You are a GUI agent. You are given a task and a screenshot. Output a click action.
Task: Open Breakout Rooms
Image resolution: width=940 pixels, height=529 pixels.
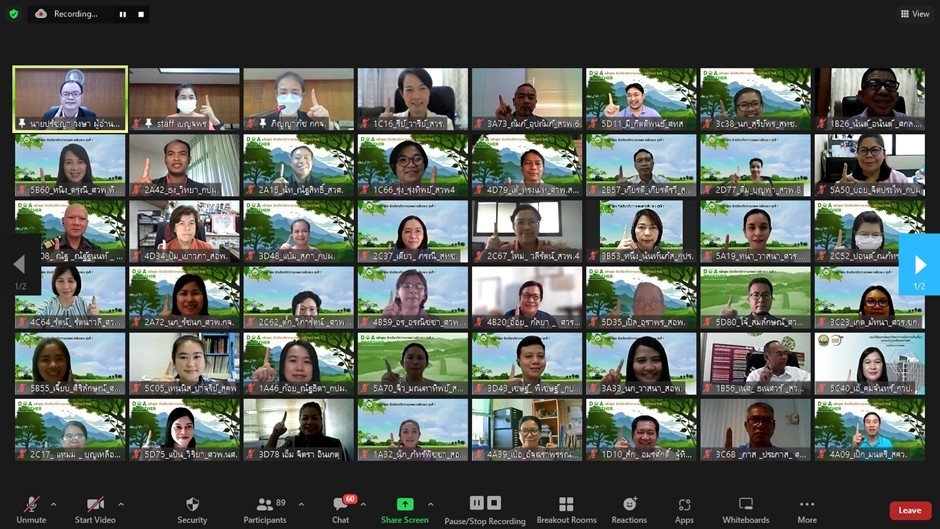point(567,510)
